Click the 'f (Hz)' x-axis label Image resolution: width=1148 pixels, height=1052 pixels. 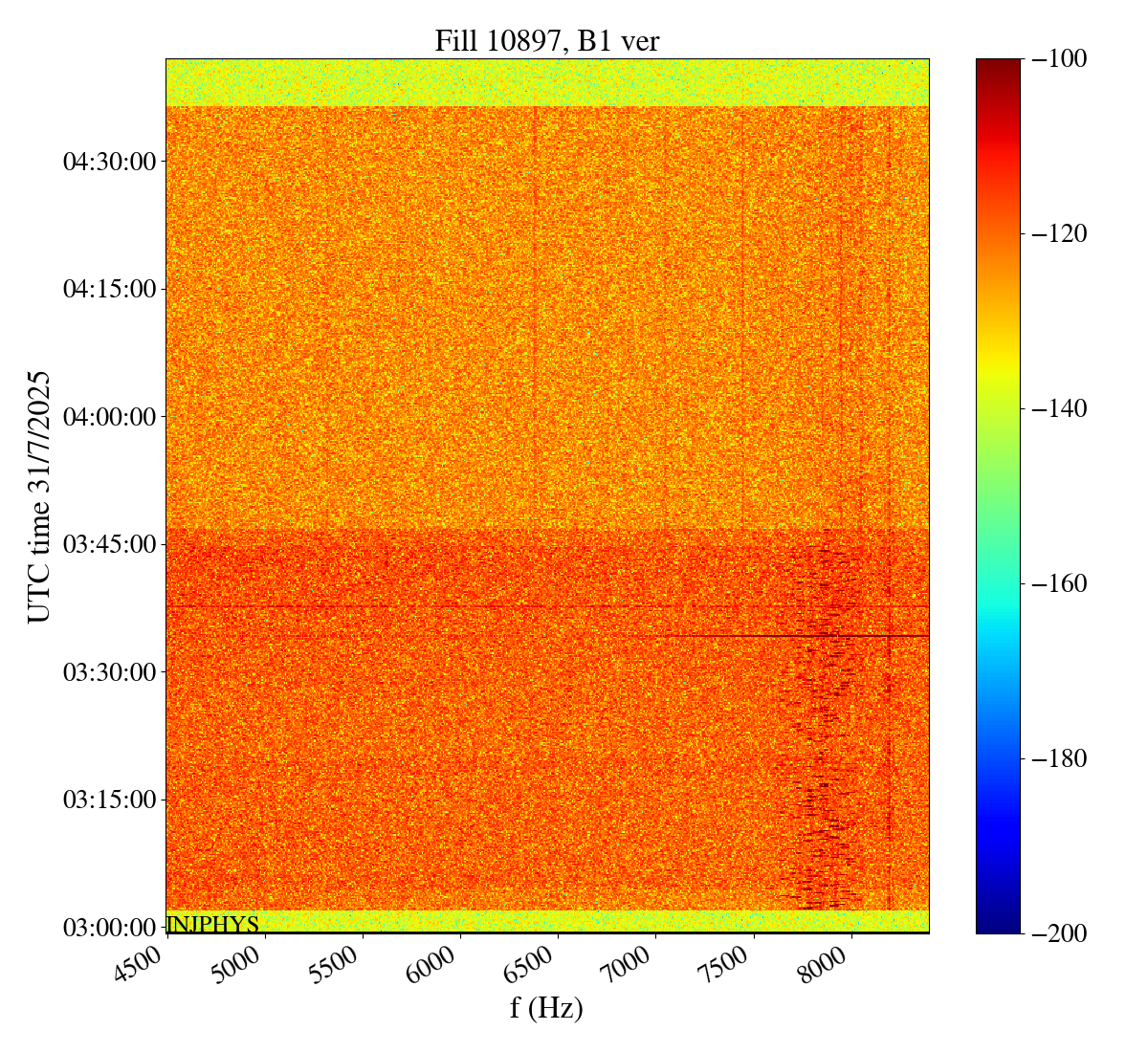pos(546,1007)
